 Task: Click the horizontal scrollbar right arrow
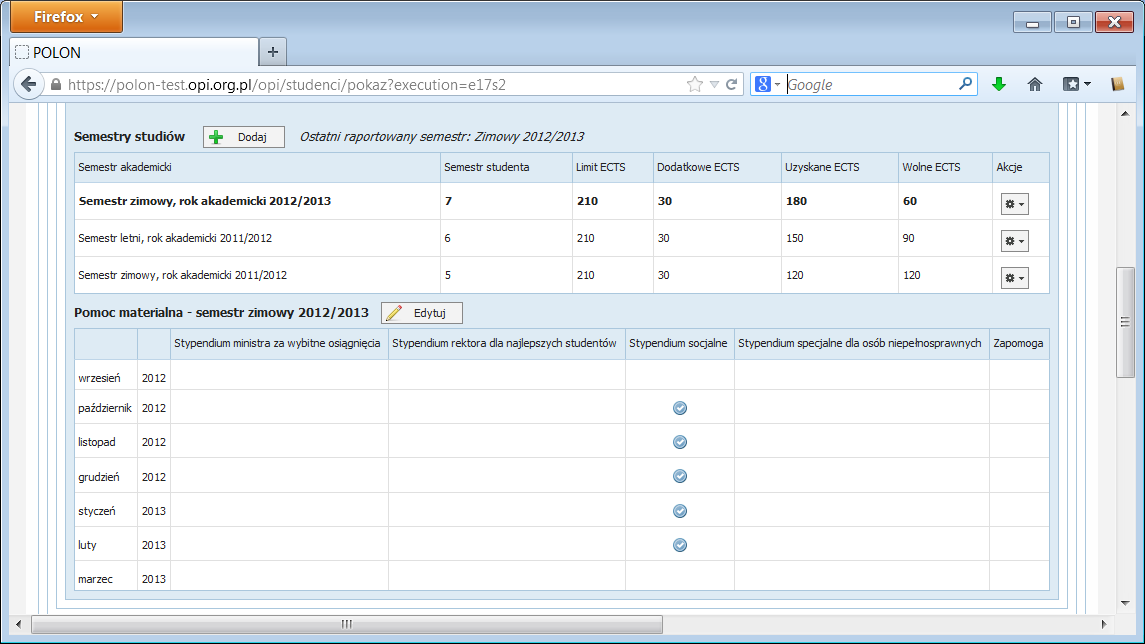pos(1103,624)
